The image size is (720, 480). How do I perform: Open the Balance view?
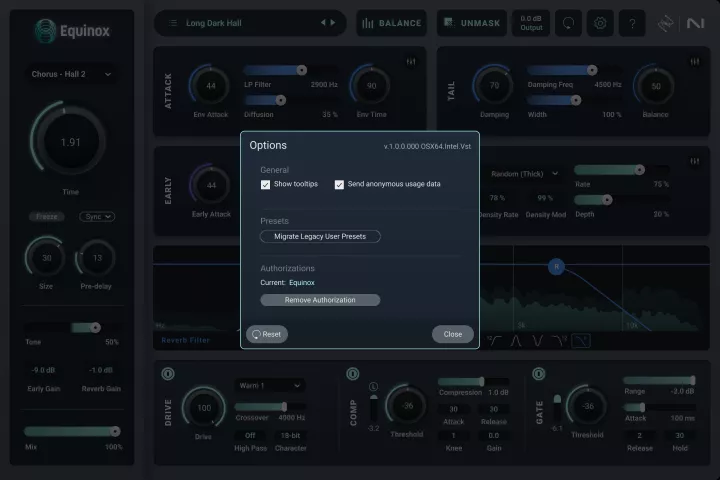[392, 23]
